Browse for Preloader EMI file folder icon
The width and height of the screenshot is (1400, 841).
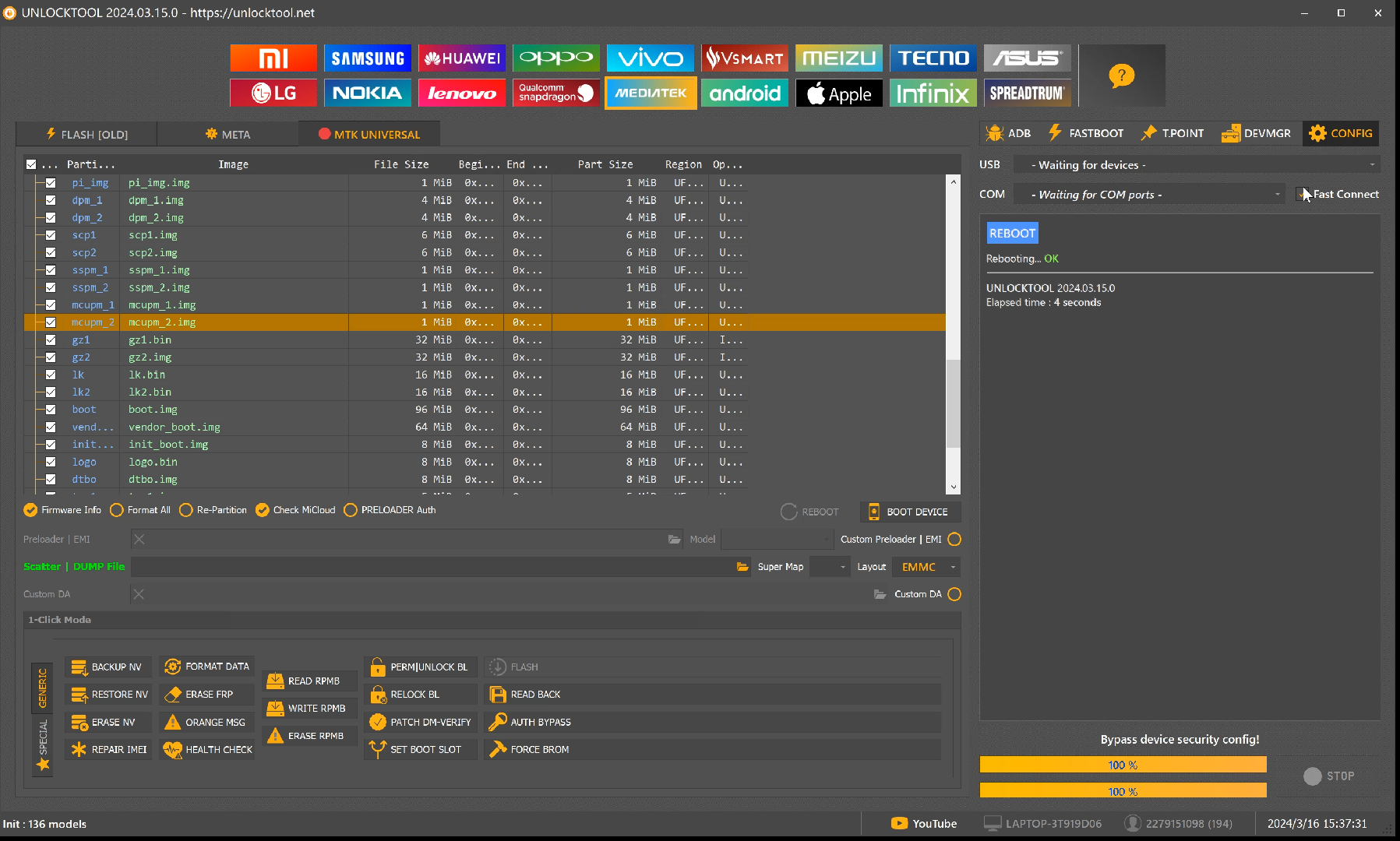coord(674,540)
